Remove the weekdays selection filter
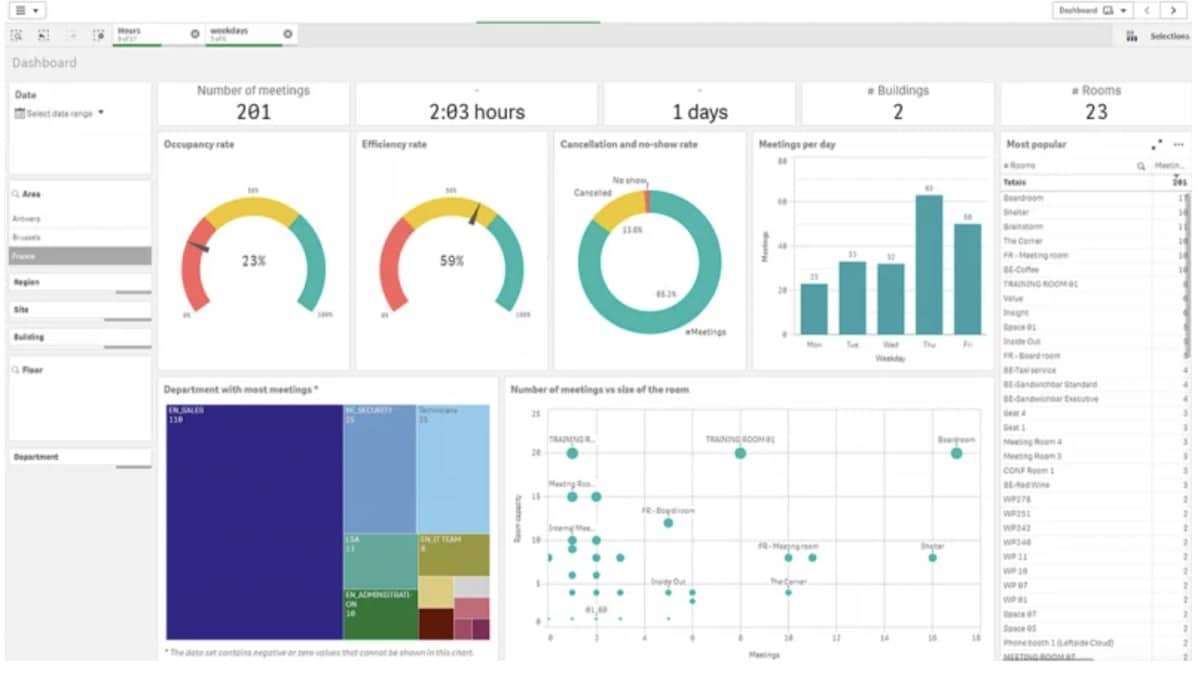 (x=287, y=34)
